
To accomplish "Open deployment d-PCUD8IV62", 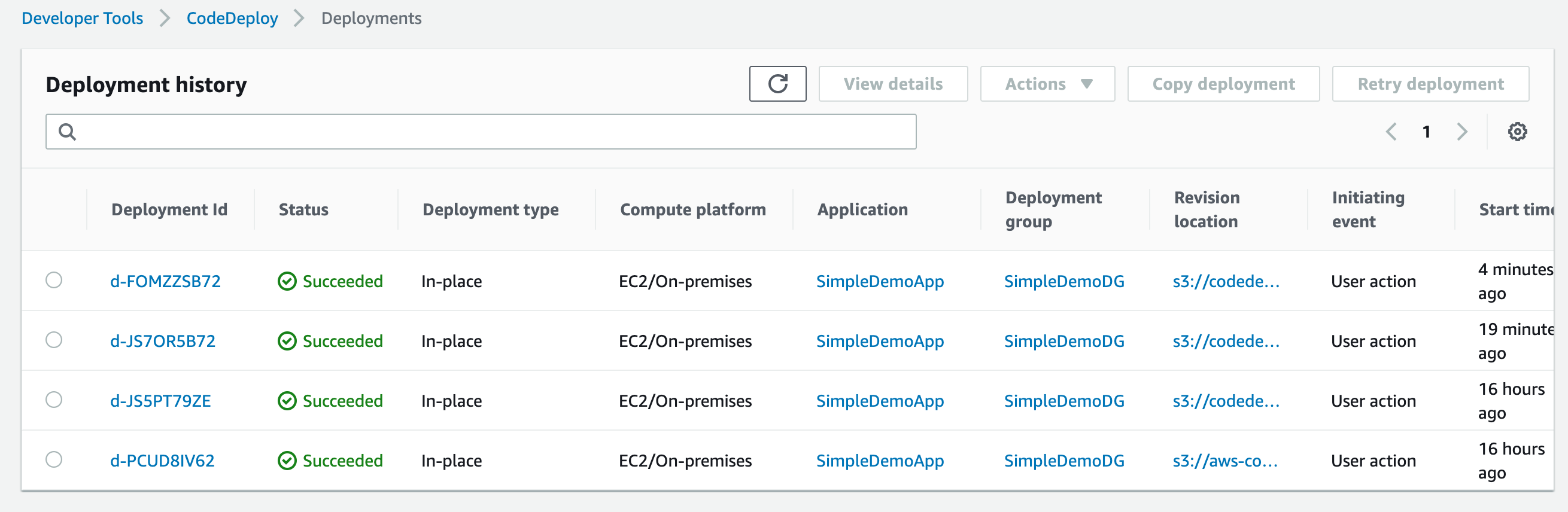I will tap(162, 461).
